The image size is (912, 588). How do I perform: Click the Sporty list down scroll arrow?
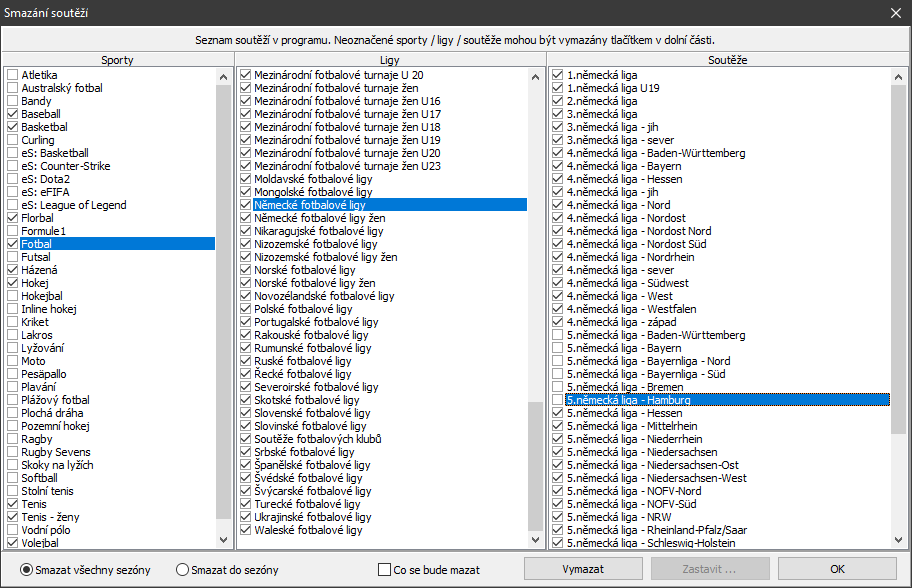tap(223, 542)
